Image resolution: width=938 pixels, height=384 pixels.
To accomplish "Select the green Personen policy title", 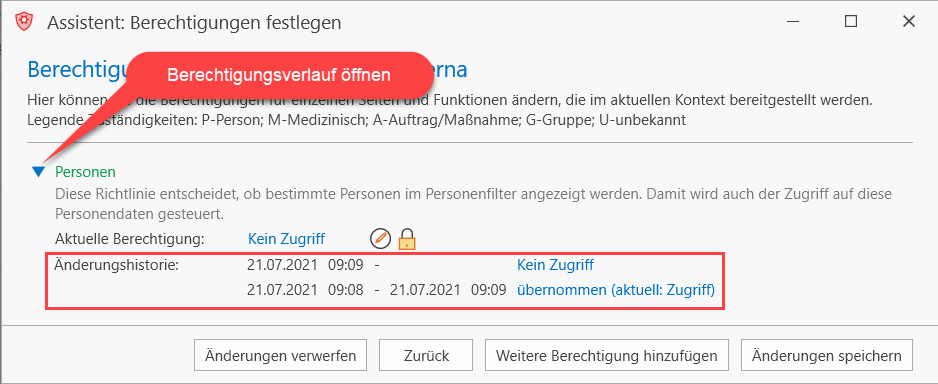I will pos(85,172).
